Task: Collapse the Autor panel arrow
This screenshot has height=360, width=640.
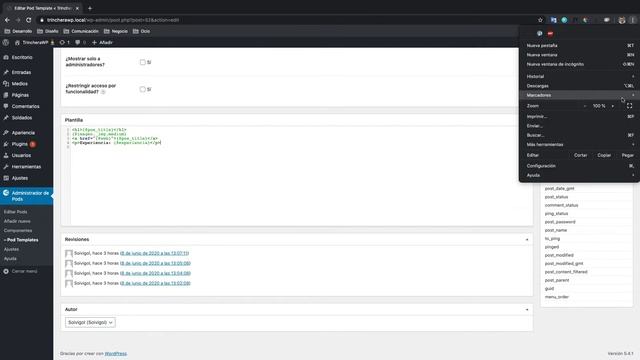Action: [527, 309]
